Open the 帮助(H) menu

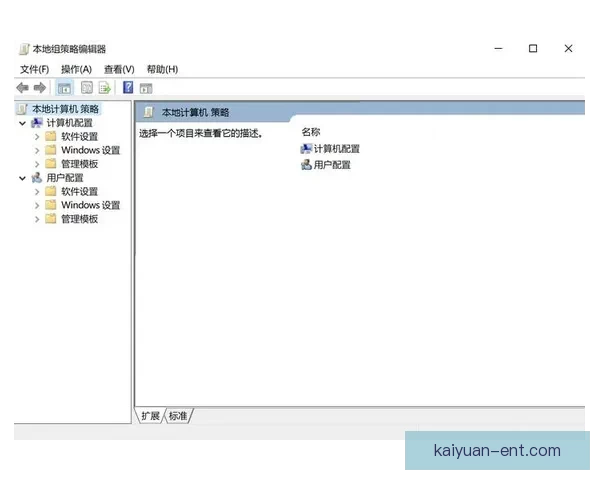click(162, 69)
